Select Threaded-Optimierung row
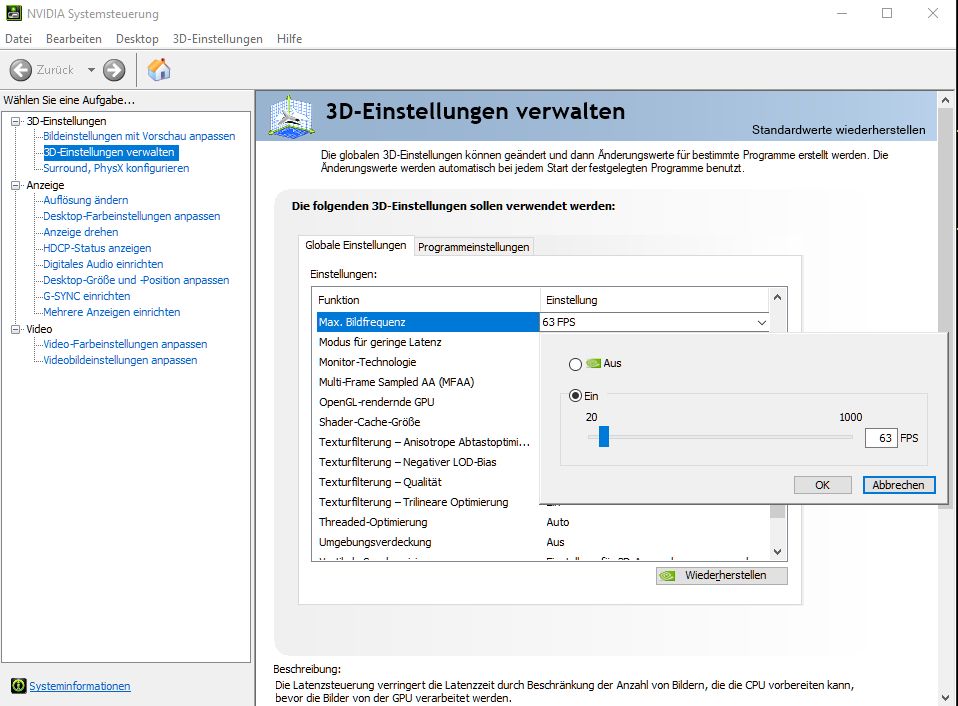Image resolution: width=958 pixels, height=706 pixels. click(543, 522)
